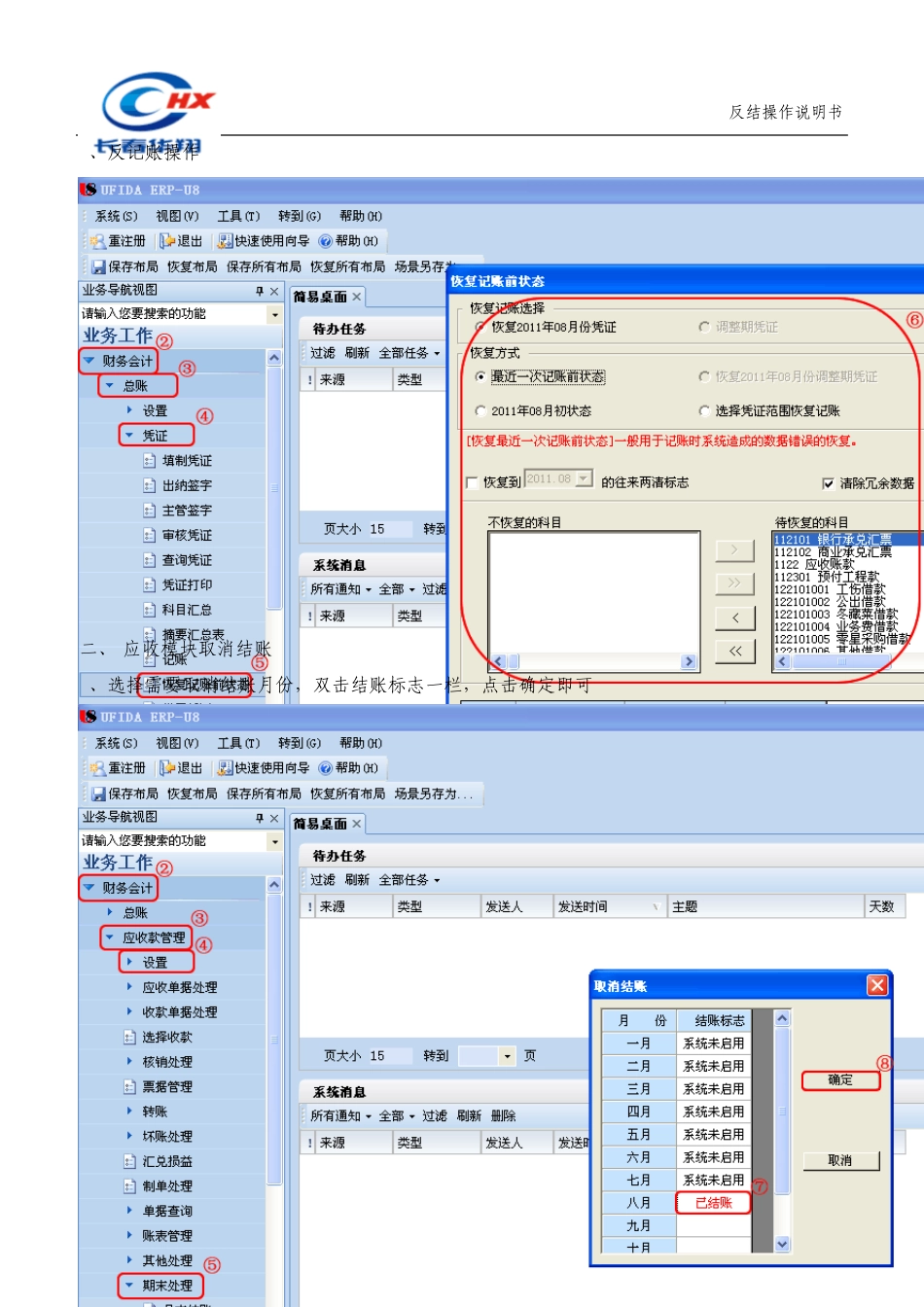Close the 业务导航视图 panel in lower screenshot
This screenshot has width=924, height=1307.
click(x=274, y=818)
